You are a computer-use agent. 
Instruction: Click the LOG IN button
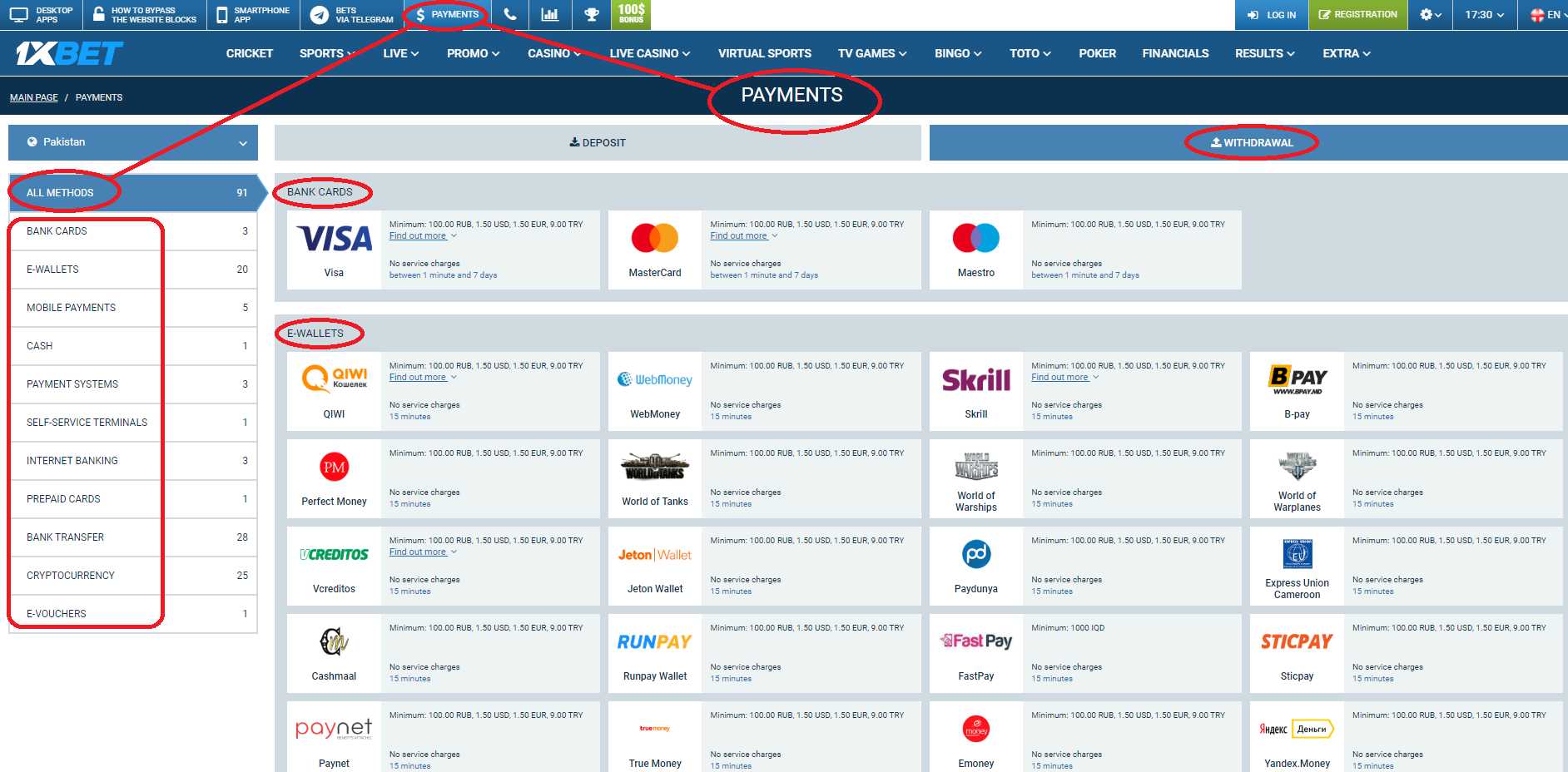1272,15
